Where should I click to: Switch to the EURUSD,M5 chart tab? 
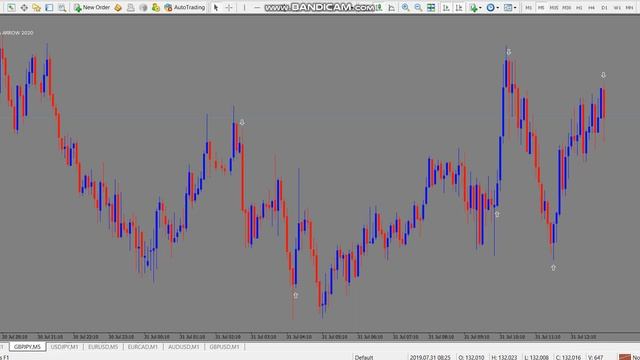[103, 347]
